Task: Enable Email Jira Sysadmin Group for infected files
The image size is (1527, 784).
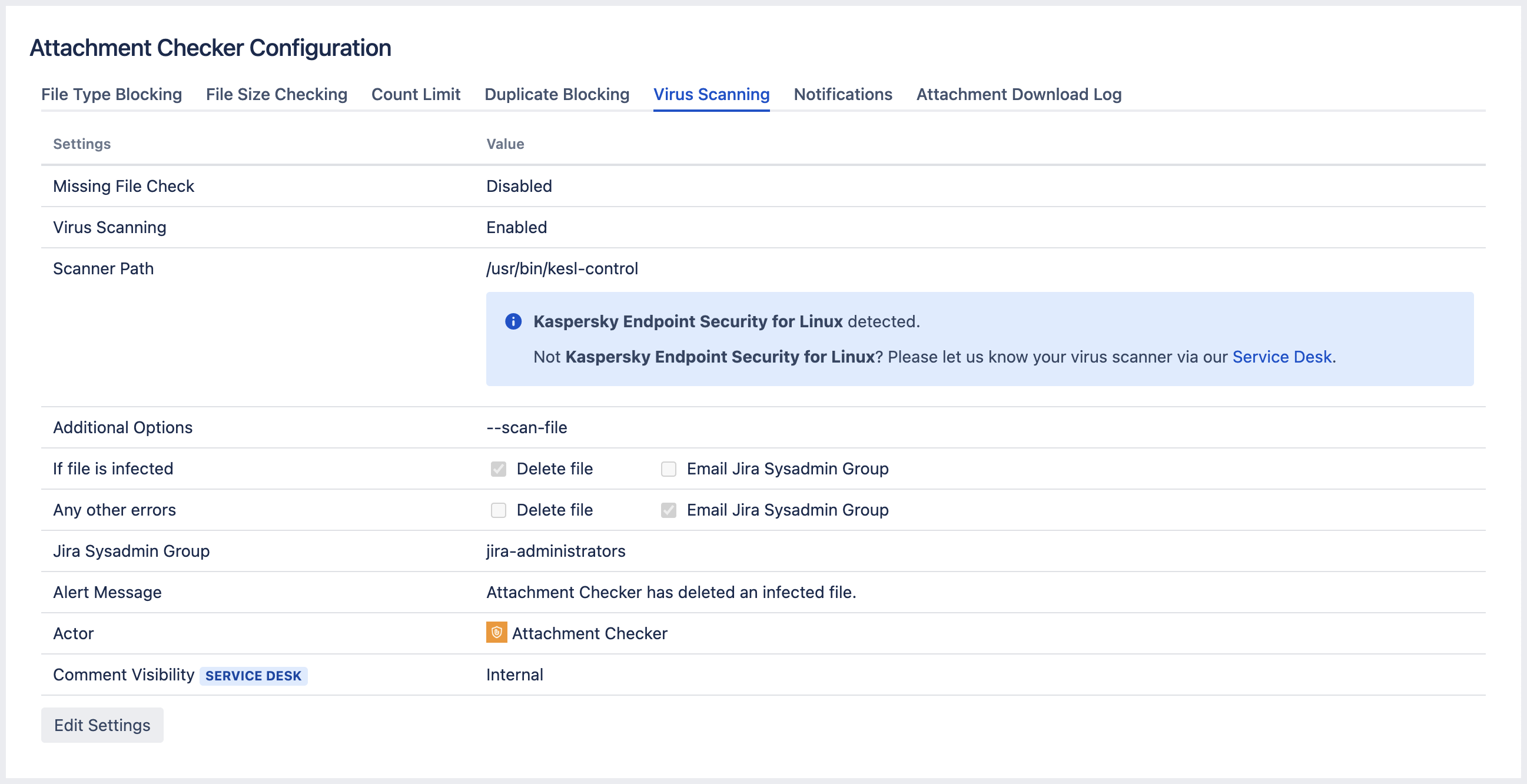Action: coord(668,469)
